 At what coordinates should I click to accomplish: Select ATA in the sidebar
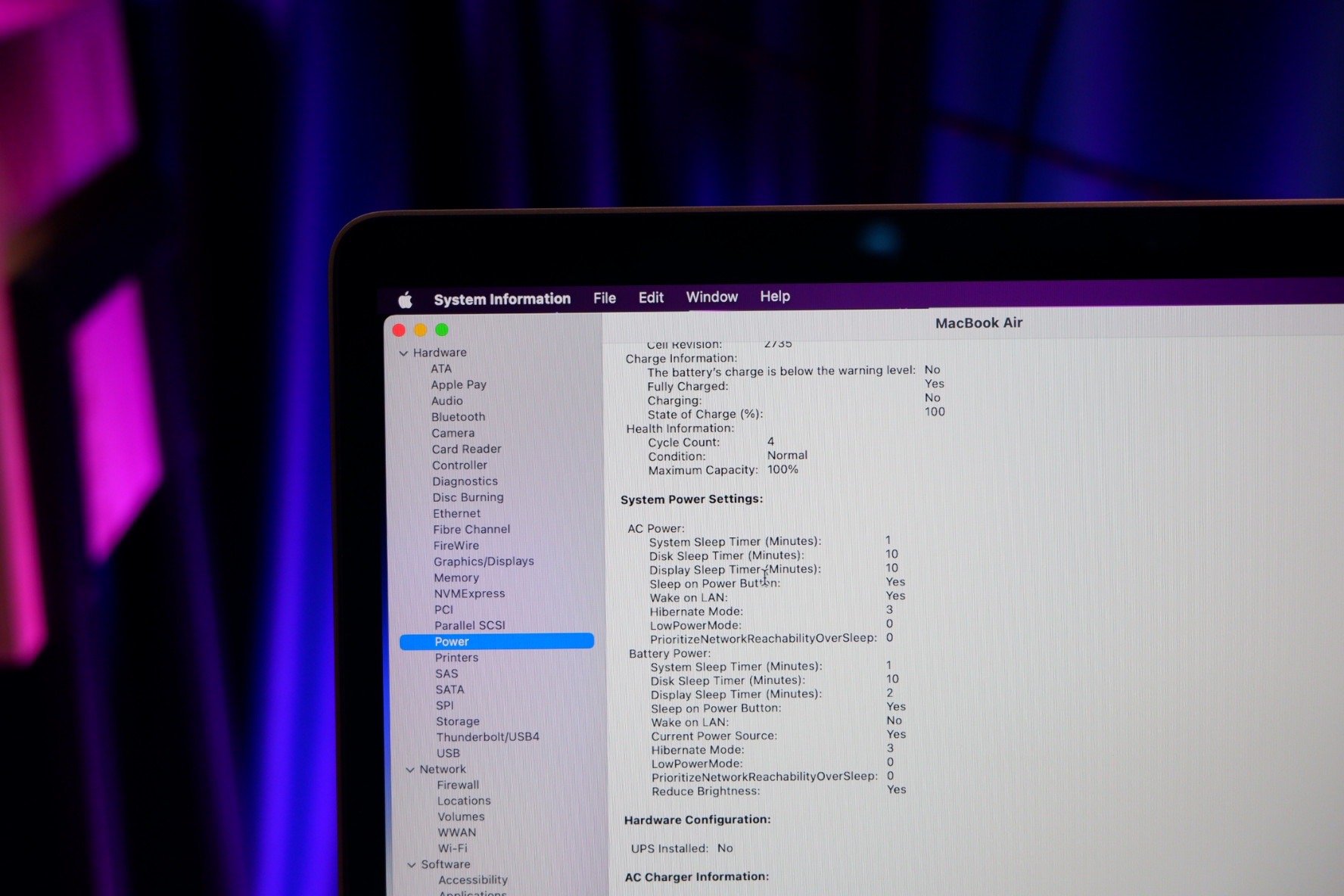tap(441, 369)
